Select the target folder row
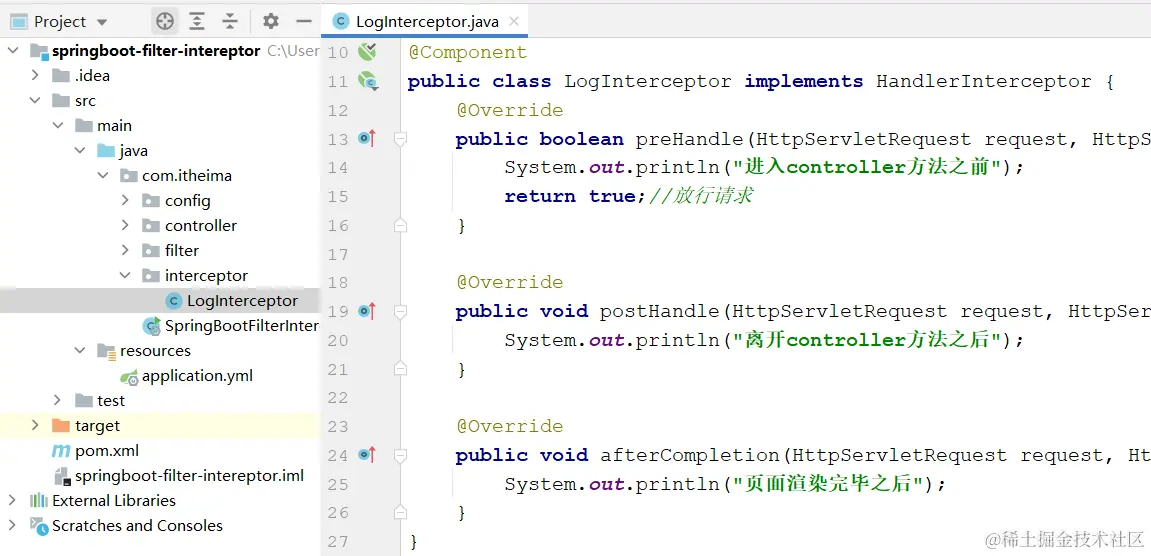The width and height of the screenshot is (1151, 556). (x=160, y=425)
